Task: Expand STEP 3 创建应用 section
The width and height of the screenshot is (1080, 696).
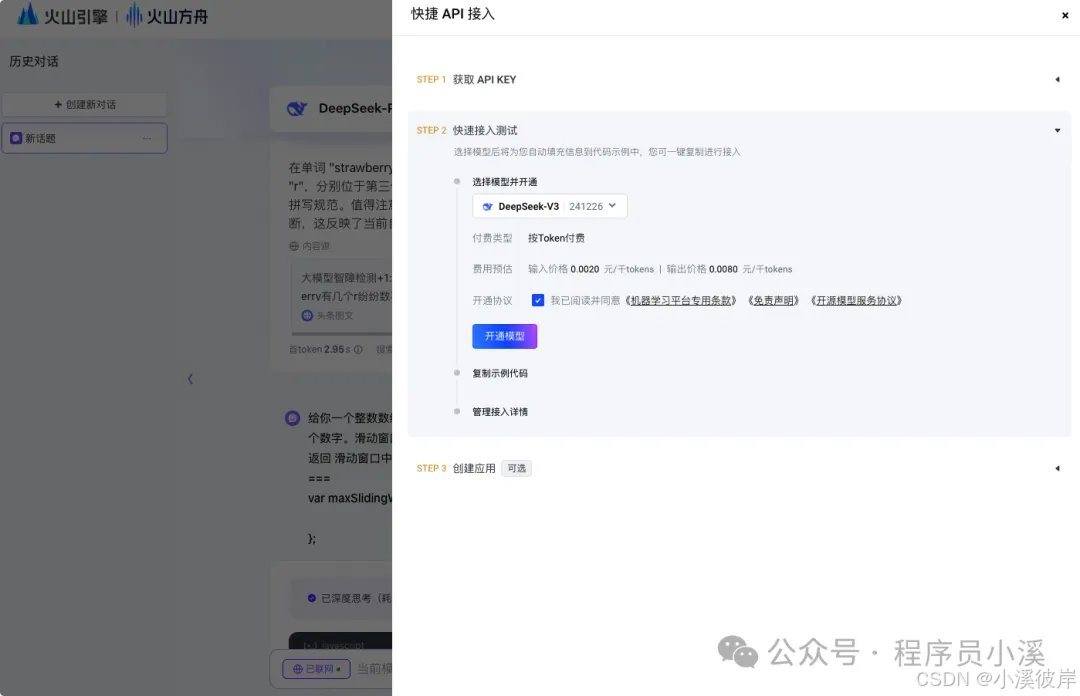Action: 1057,469
